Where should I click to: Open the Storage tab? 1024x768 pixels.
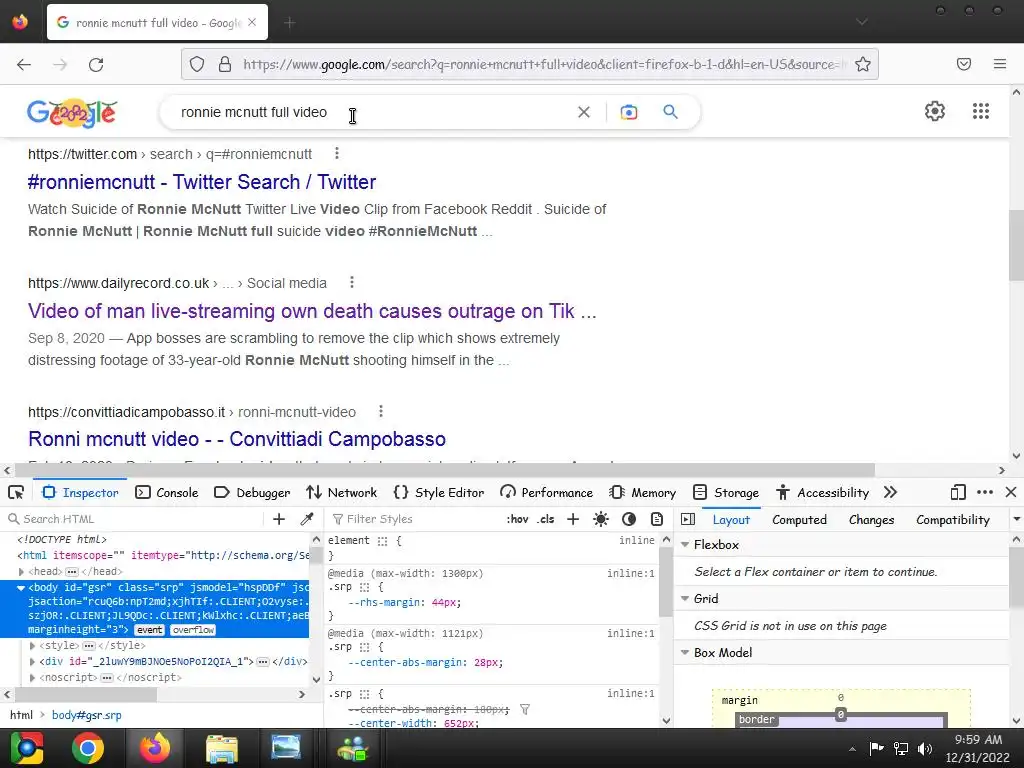click(x=726, y=492)
